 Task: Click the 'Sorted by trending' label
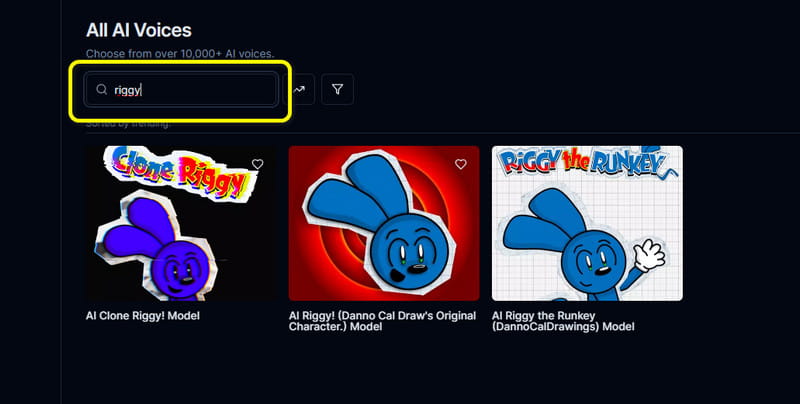[x=128, y=125]
